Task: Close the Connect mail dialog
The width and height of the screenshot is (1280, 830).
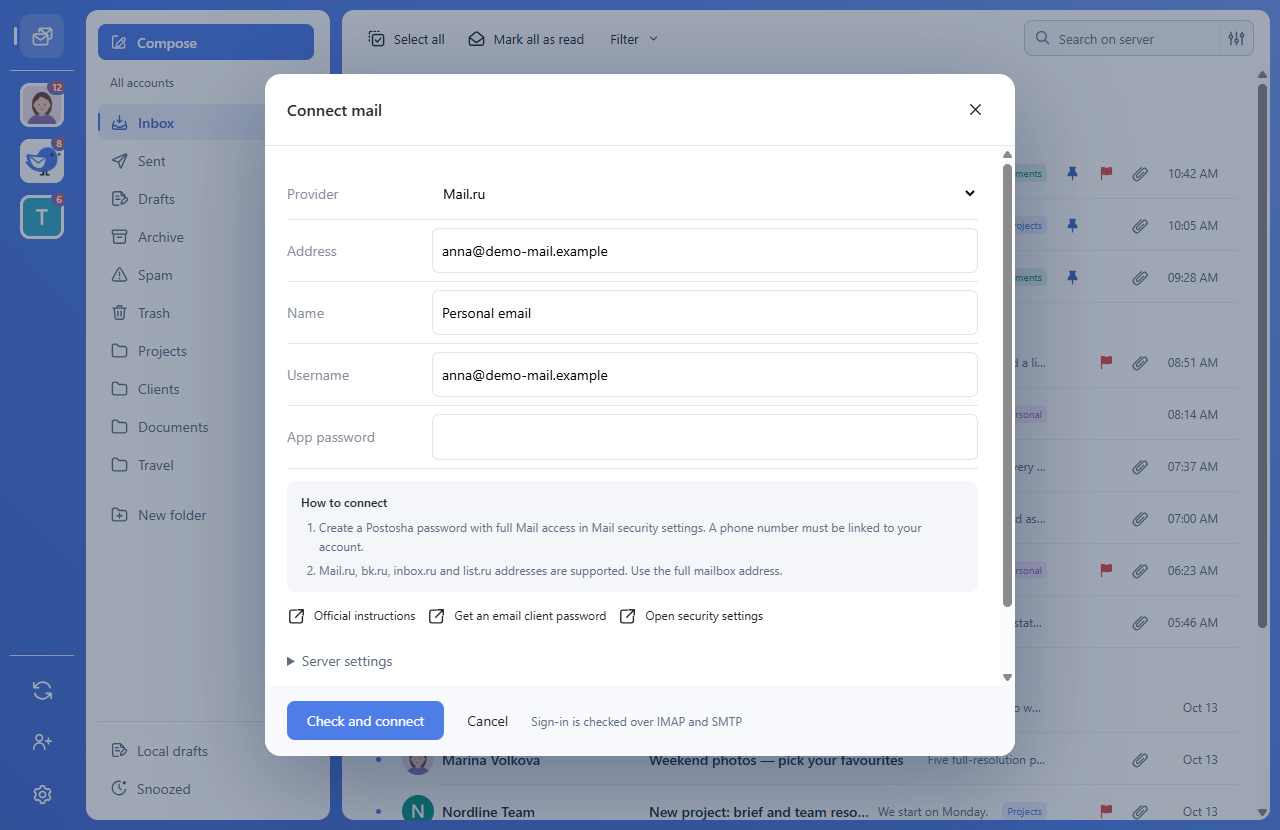Action: (975, 110)
